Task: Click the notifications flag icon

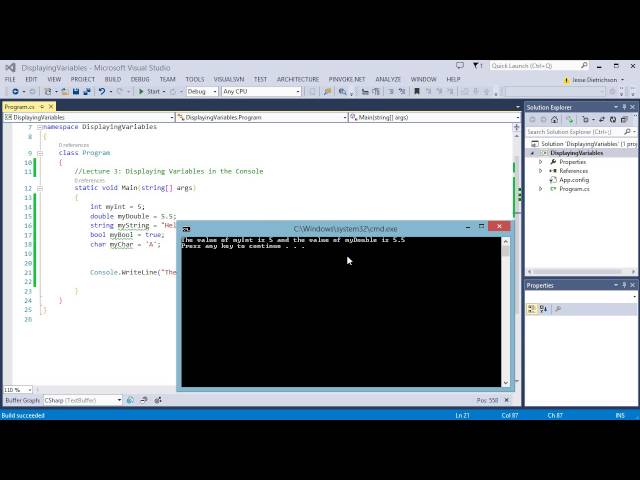Action: click(x=476, y=65)
